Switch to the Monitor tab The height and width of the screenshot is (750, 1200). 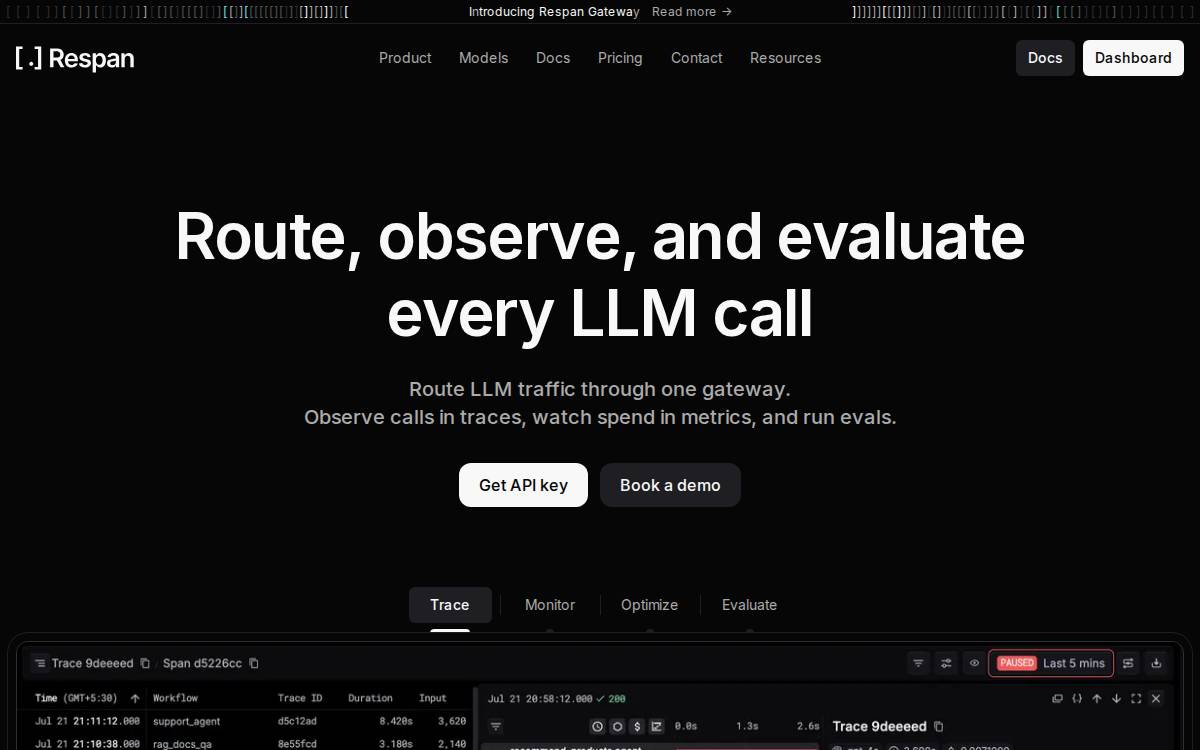coord(550,605)
